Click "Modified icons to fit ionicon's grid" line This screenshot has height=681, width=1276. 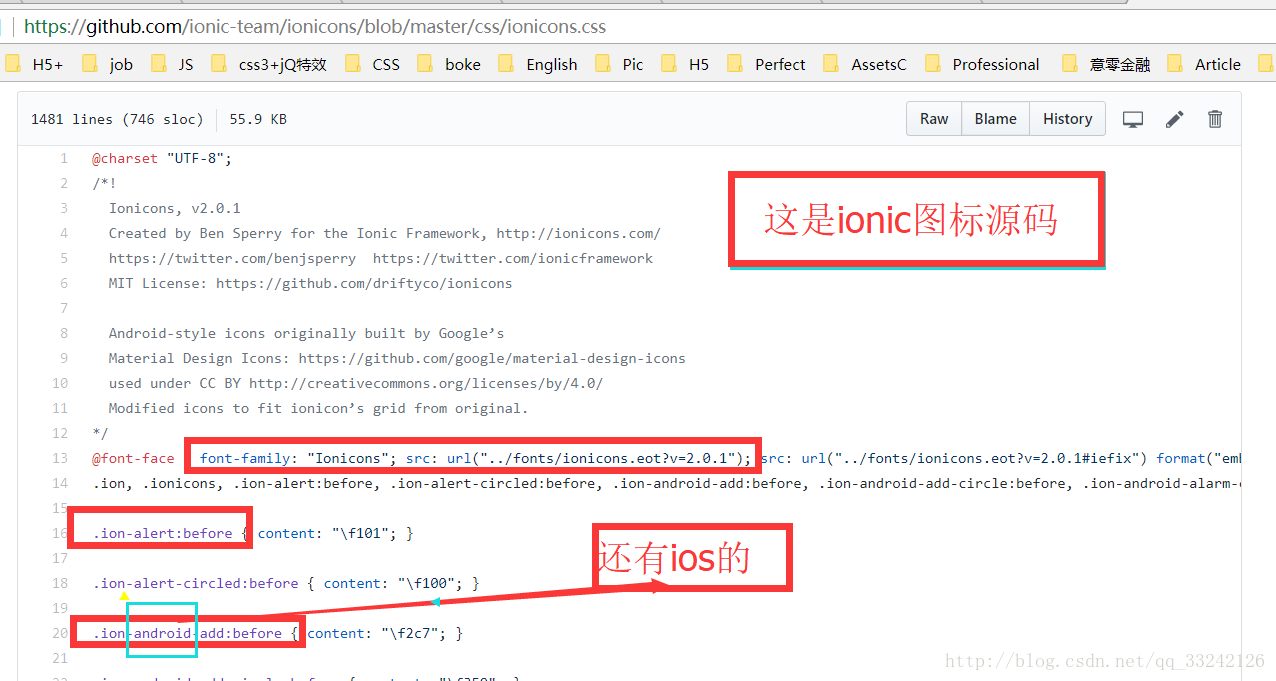click(x=318, y=408)
